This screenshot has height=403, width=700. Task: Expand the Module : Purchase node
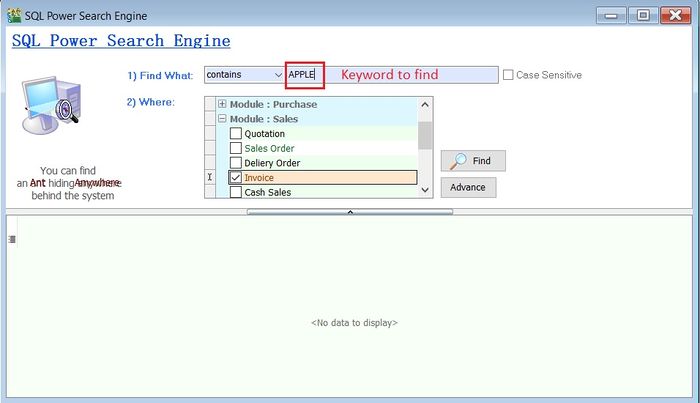click(222, 104)
